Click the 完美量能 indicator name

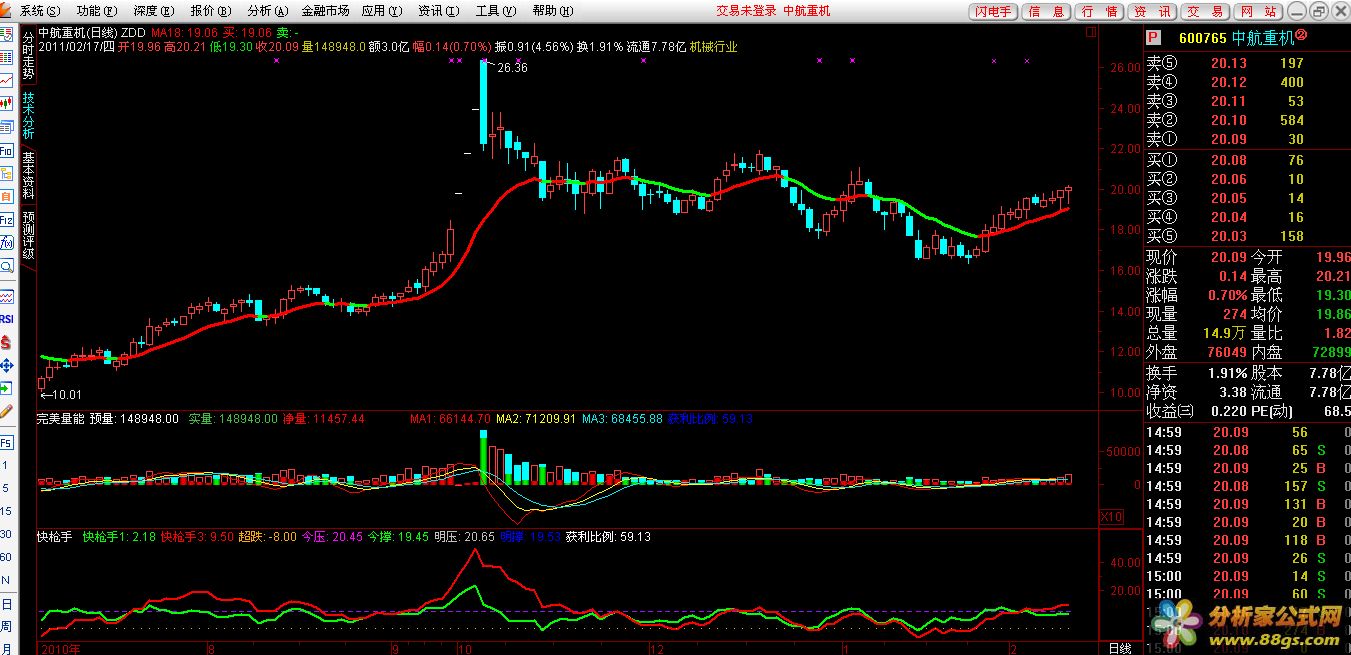click(60, 419)
